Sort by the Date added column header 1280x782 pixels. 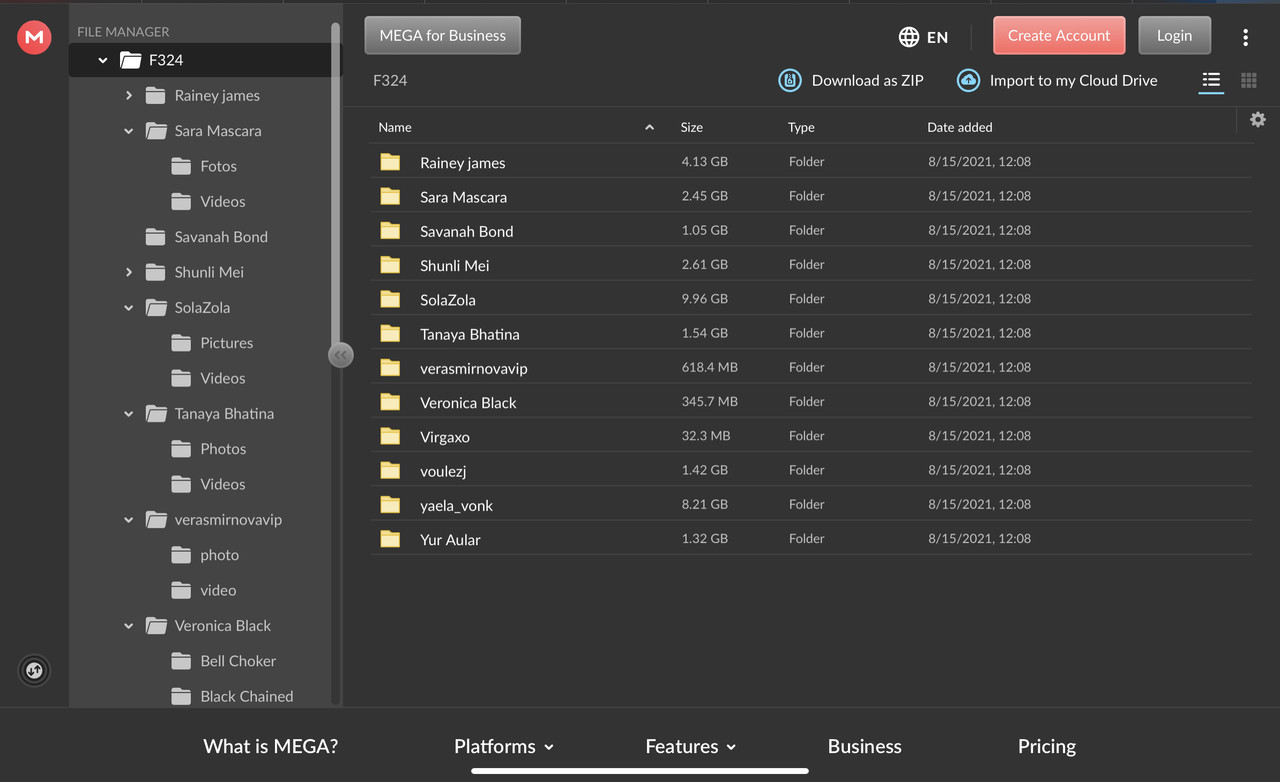click(x=960, y=127)
